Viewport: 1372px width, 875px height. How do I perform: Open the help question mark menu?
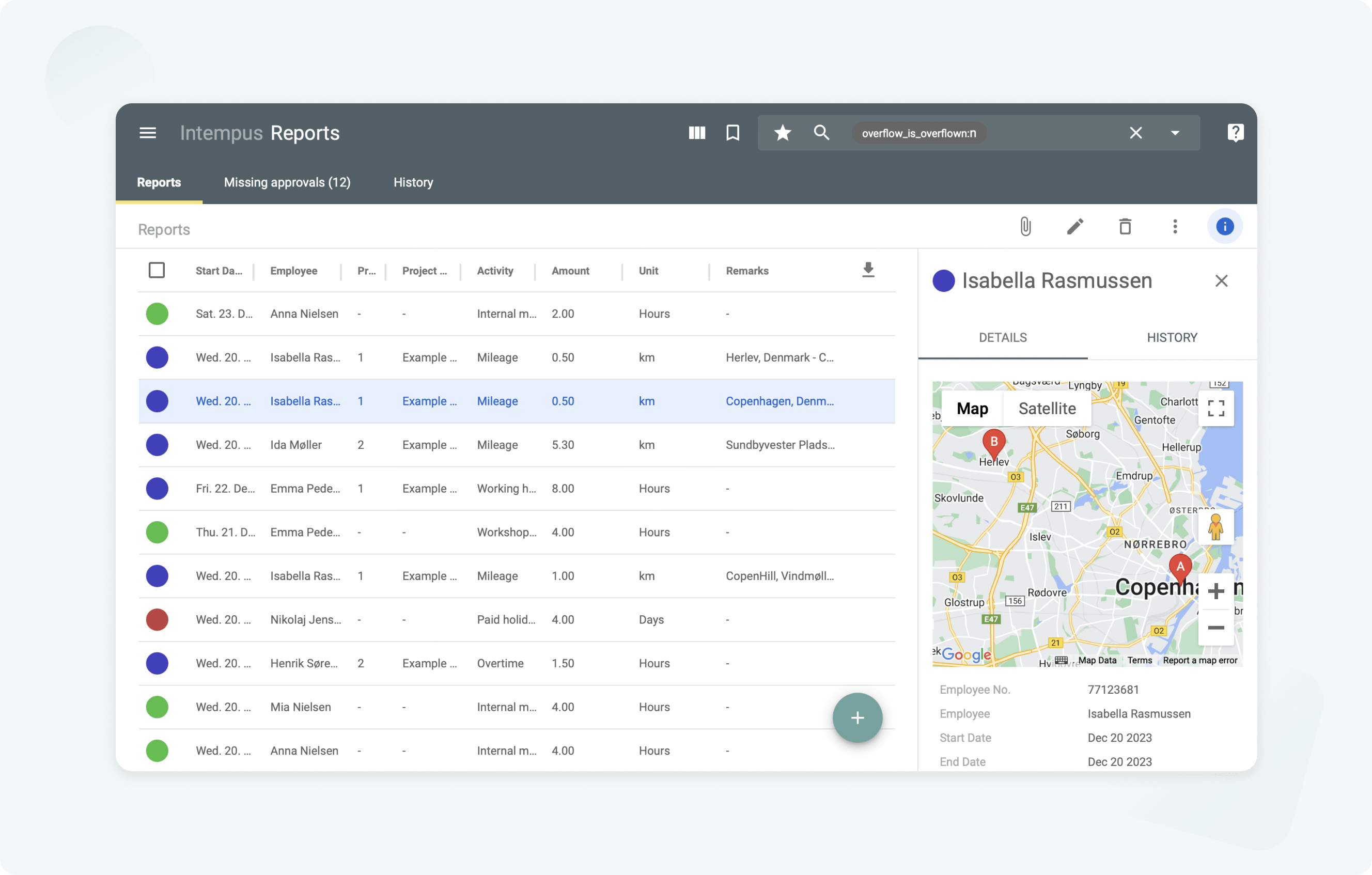pos(1235,133)
